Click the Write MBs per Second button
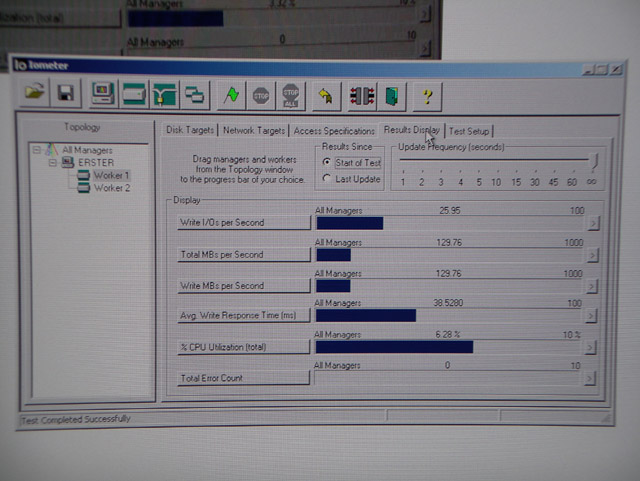This screenshot has width=640, height=481. pyautogui.click(x=244, y=286)
